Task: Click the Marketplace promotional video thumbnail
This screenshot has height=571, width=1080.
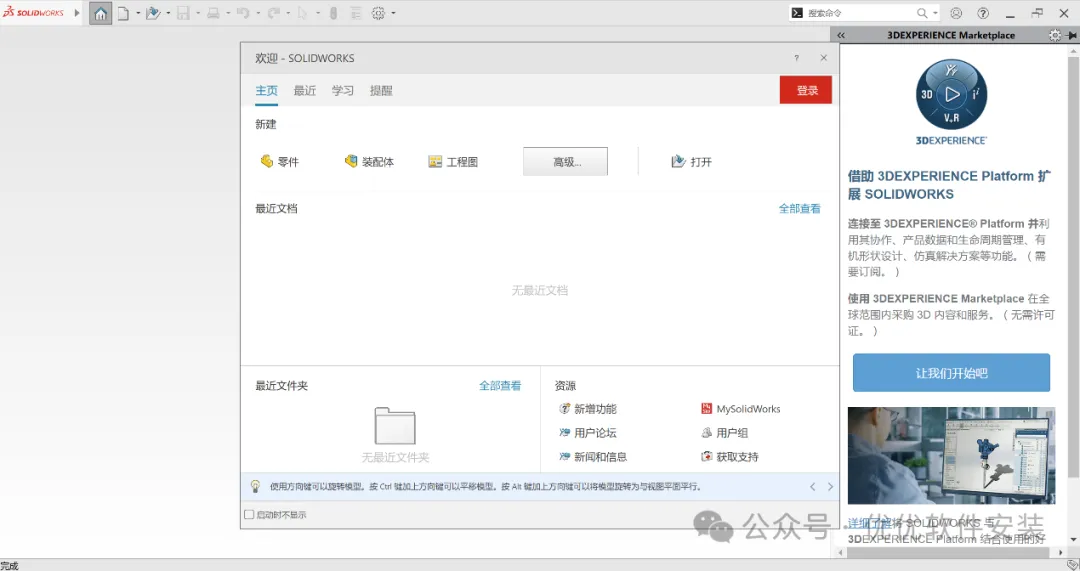Action: coord(951,455)
